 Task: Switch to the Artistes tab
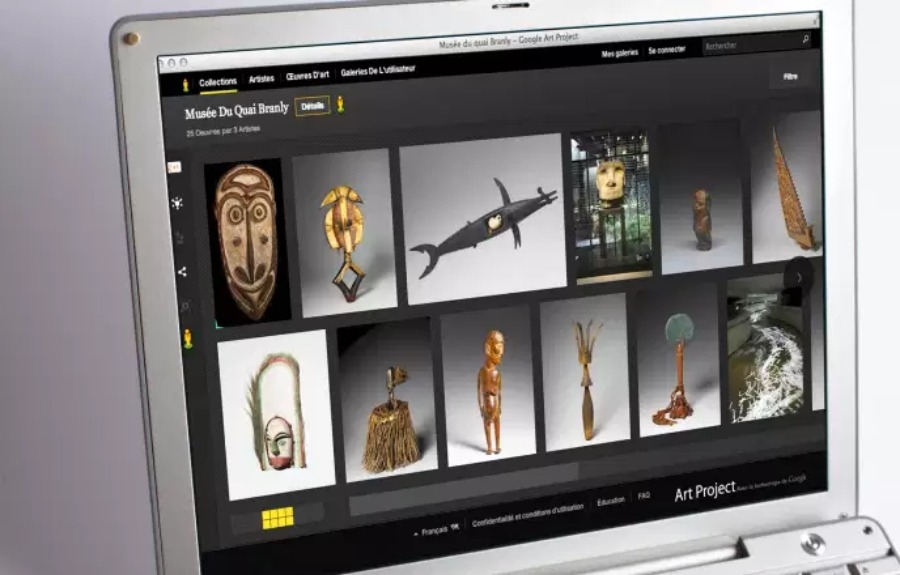coord(261,79)
